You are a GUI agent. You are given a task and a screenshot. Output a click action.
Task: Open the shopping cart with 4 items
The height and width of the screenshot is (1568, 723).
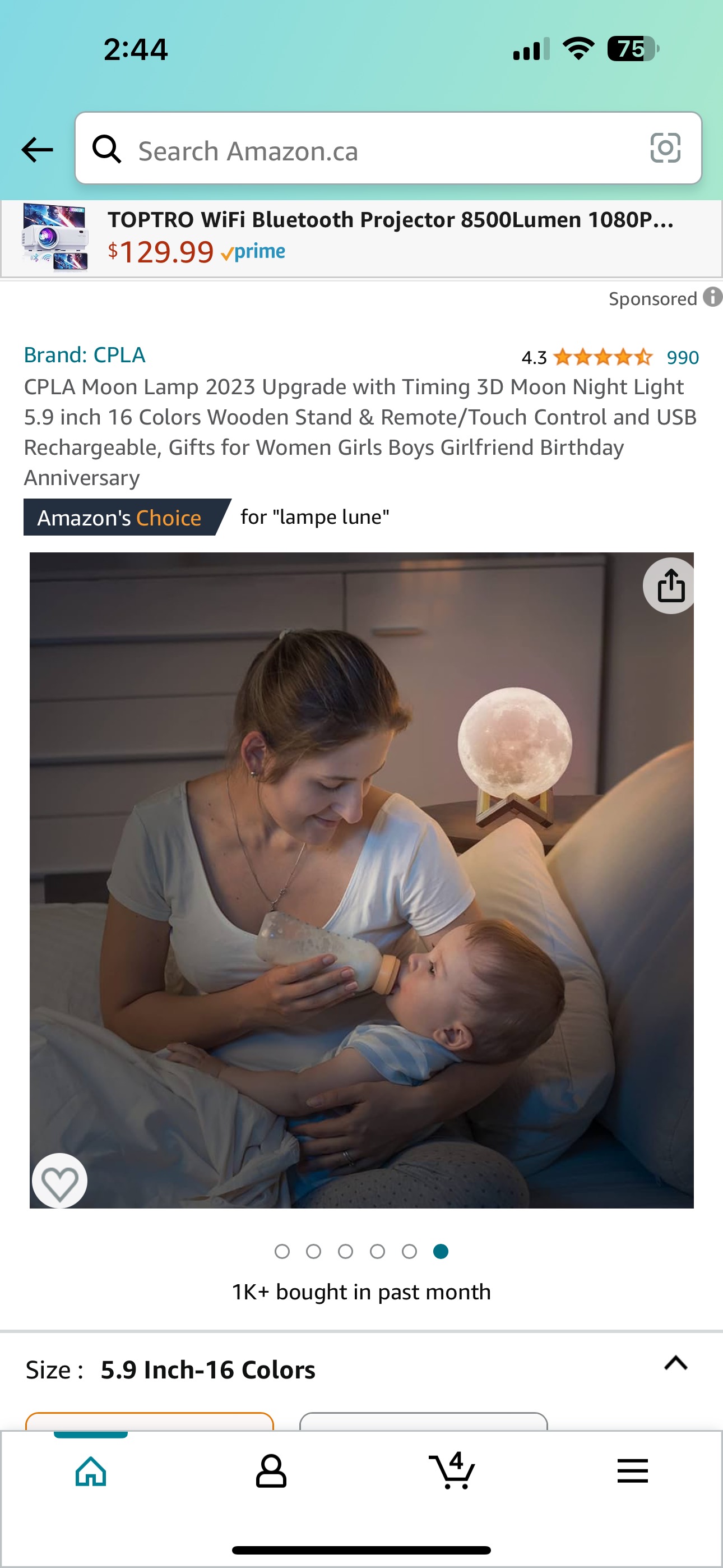(452, 1470)
